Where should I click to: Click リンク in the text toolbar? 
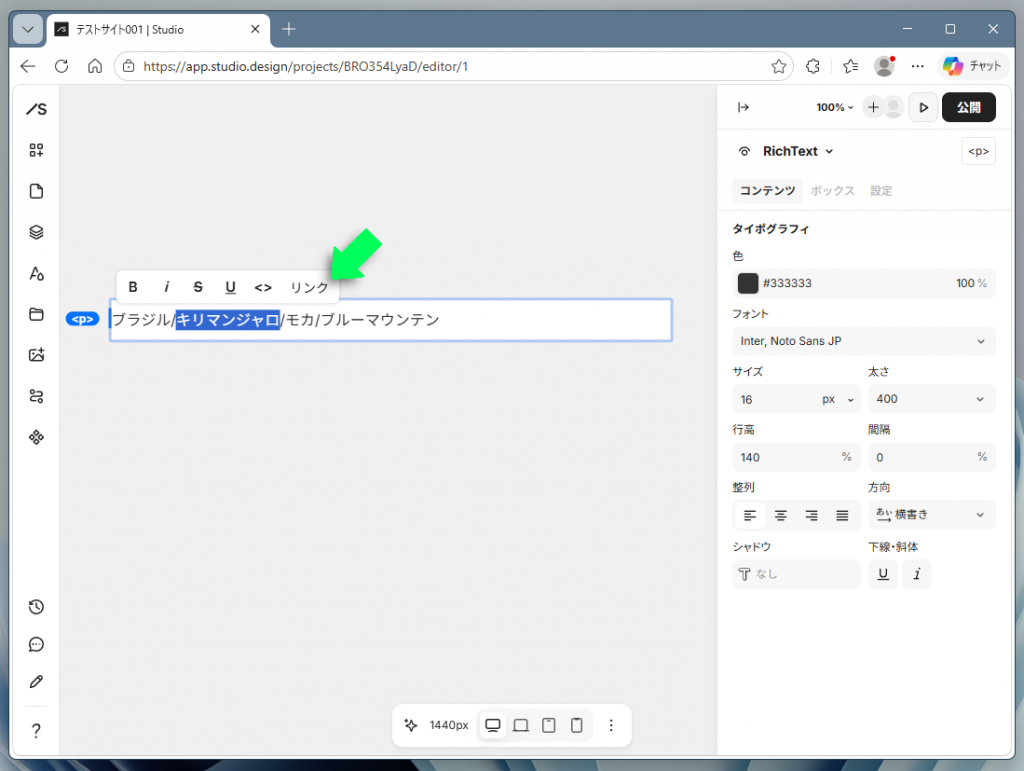[310, 287]
